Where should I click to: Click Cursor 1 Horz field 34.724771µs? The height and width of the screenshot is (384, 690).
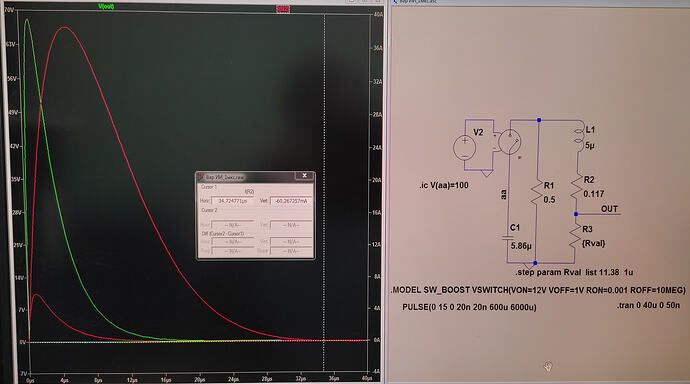tap(232, 201)
